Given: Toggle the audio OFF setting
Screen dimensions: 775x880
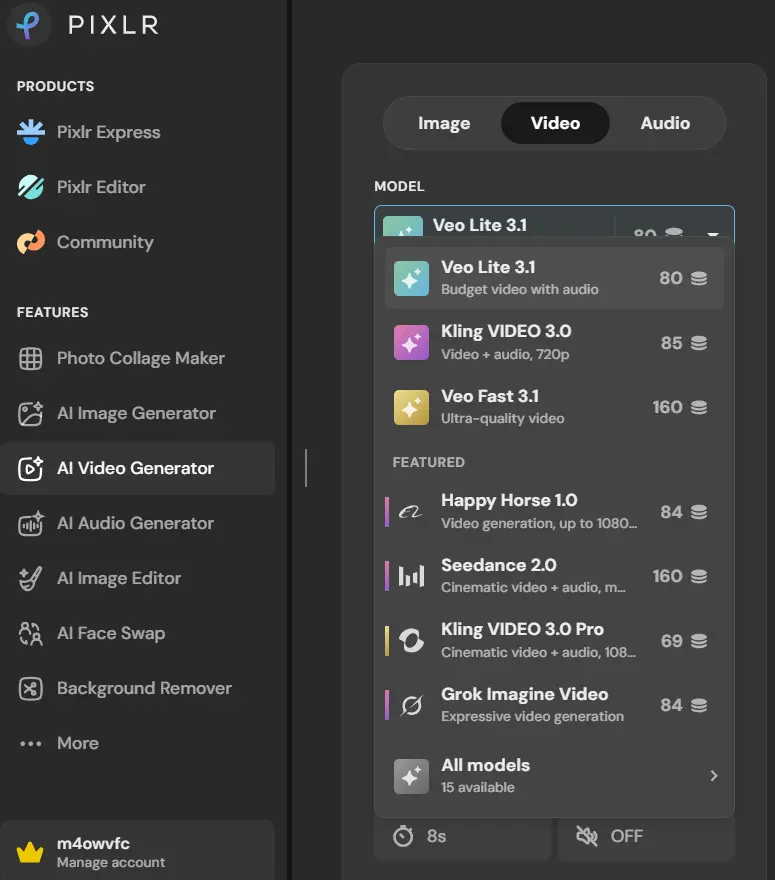Looking at the screenshot, I should pos(646,836).
